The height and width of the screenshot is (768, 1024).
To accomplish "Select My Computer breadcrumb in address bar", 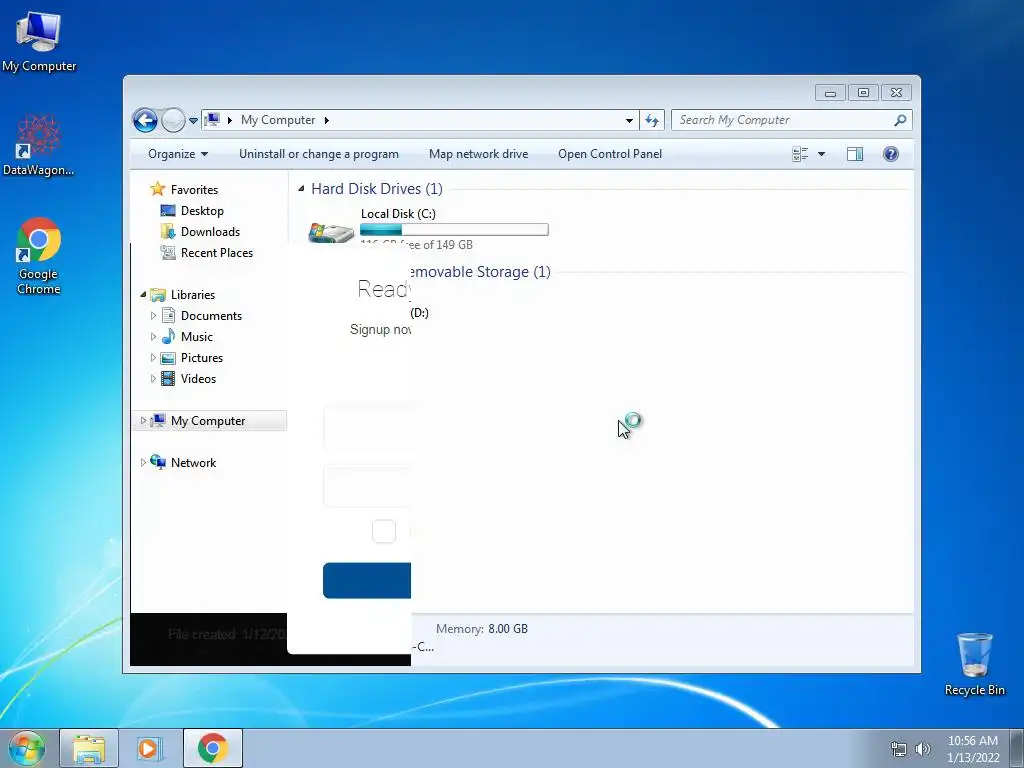I will (278, 120).
